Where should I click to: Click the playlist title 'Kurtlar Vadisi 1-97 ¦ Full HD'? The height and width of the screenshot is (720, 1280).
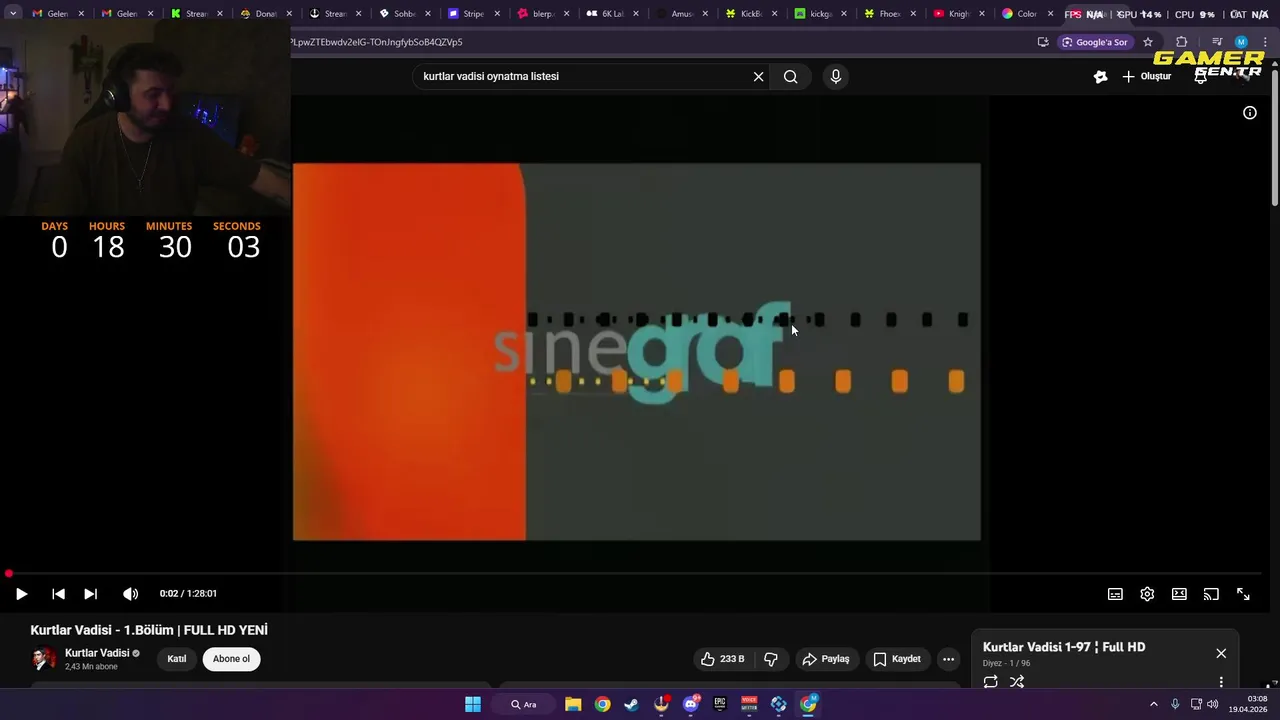(1064, 647)
